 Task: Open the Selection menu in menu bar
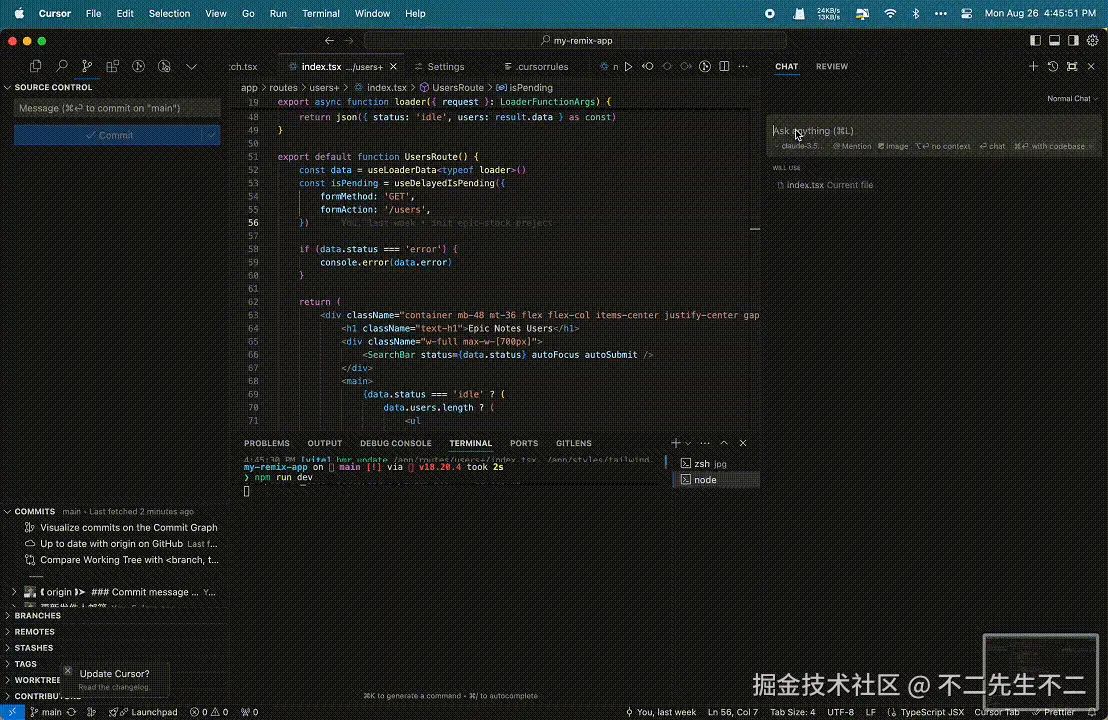169,13
